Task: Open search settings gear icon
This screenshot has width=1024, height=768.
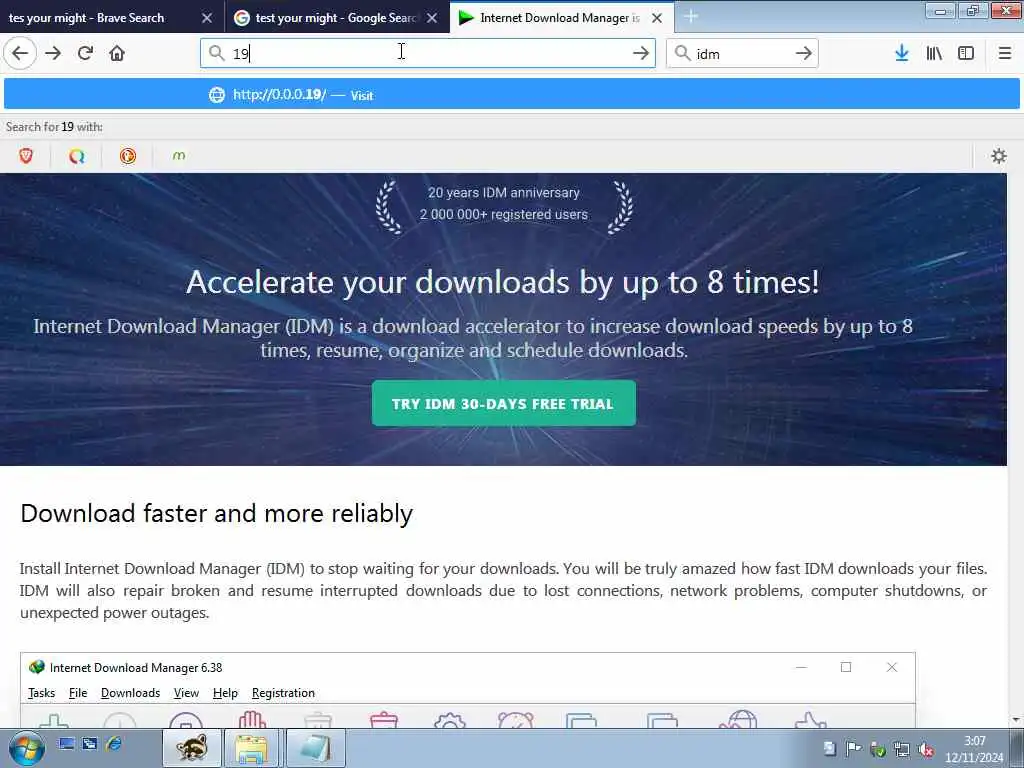Action: [x=999, y=155]
